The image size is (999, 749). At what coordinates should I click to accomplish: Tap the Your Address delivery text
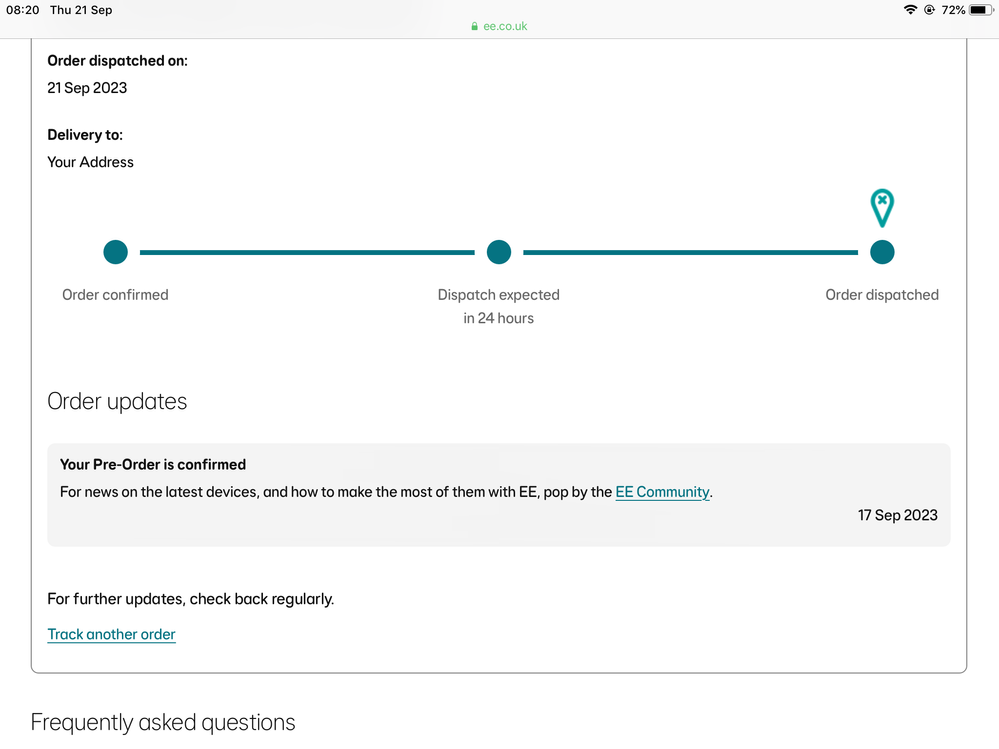point(90,162)
